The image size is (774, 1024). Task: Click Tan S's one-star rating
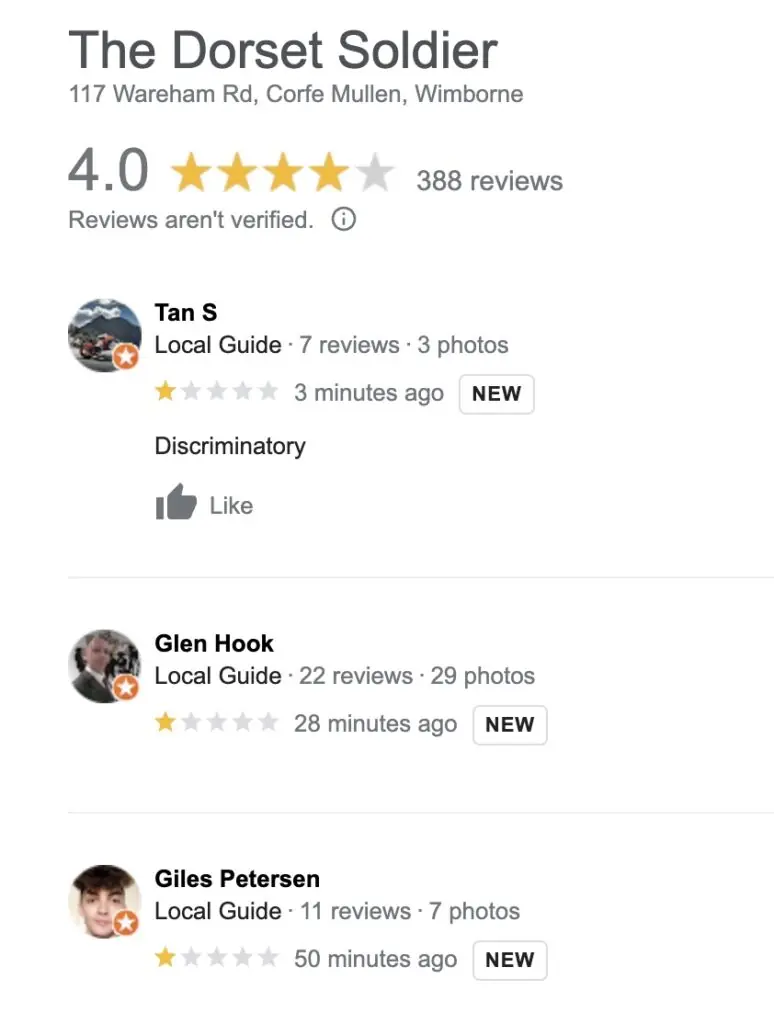216,392
